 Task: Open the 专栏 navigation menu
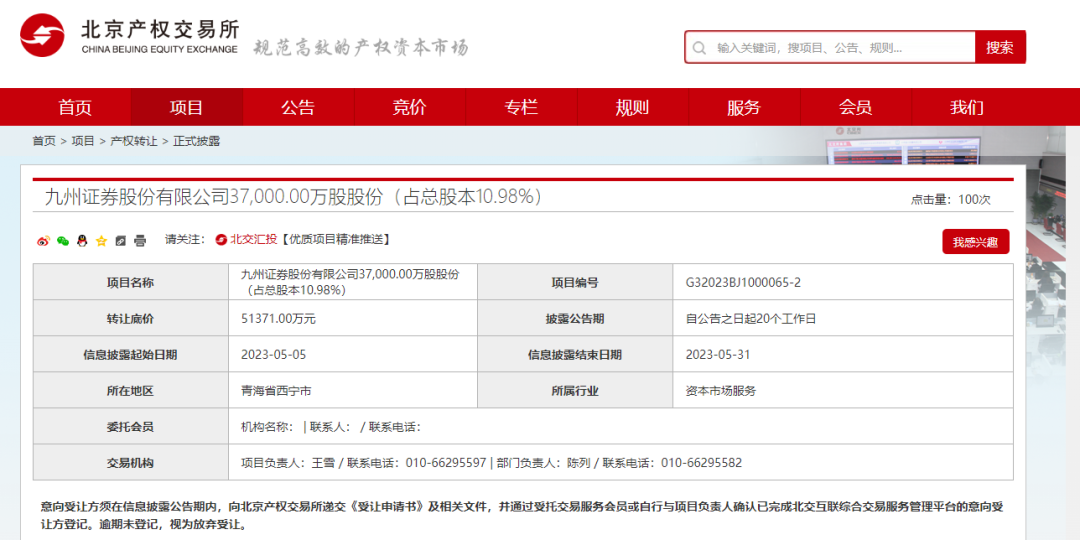point(521,107)
